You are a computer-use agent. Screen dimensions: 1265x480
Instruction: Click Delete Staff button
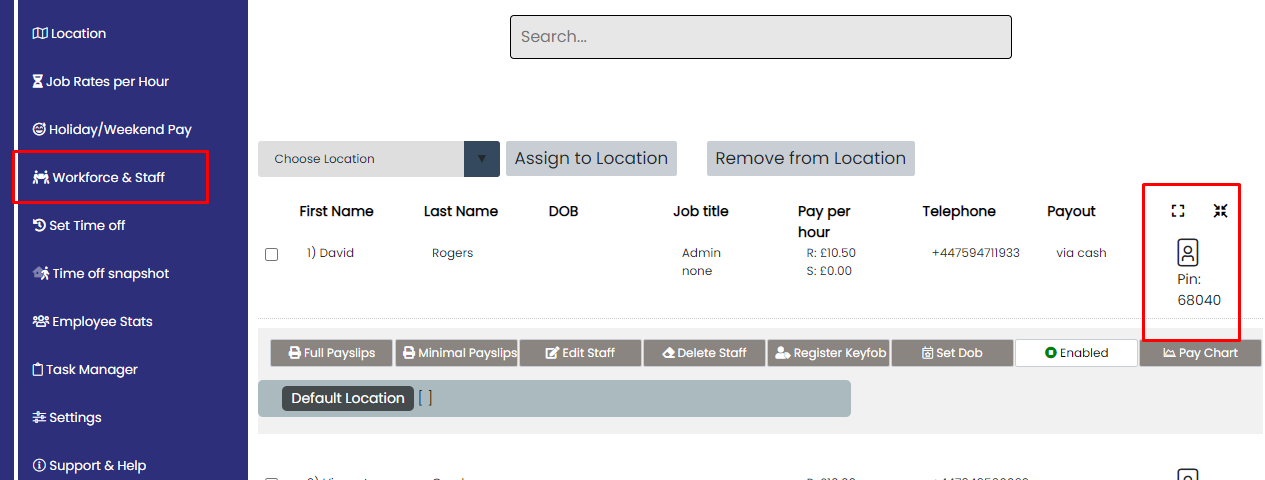point(704,353)
